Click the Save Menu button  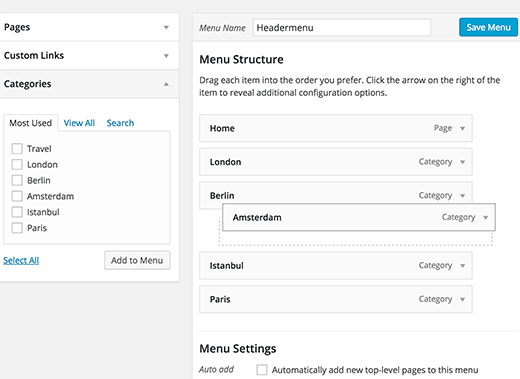pyautogui.click(x=488, y=27)
